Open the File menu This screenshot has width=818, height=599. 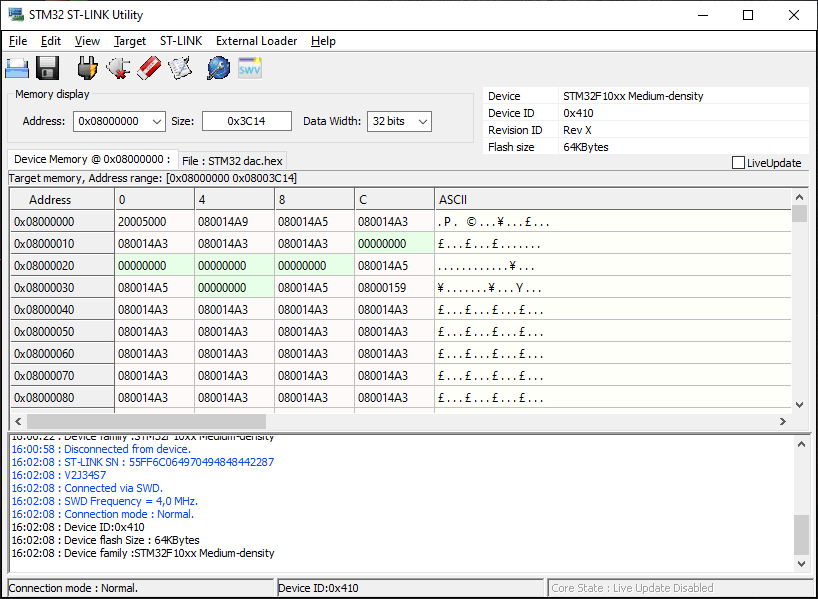(18, 41)
